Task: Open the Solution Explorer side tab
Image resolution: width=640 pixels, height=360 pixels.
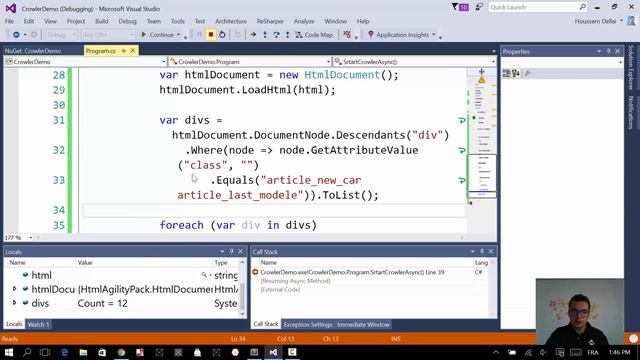Action: [x=631, y=67]
